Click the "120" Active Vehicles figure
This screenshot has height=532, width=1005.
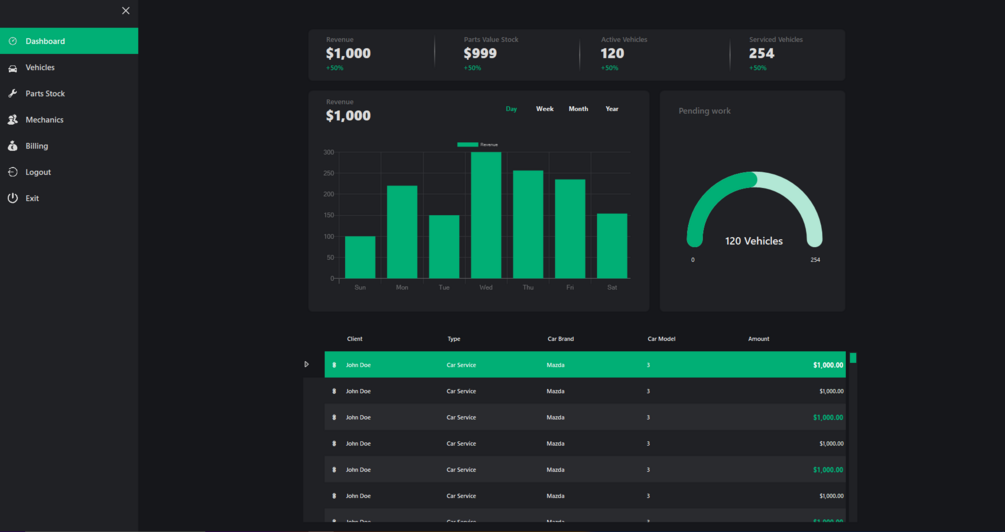coord(612,53)
